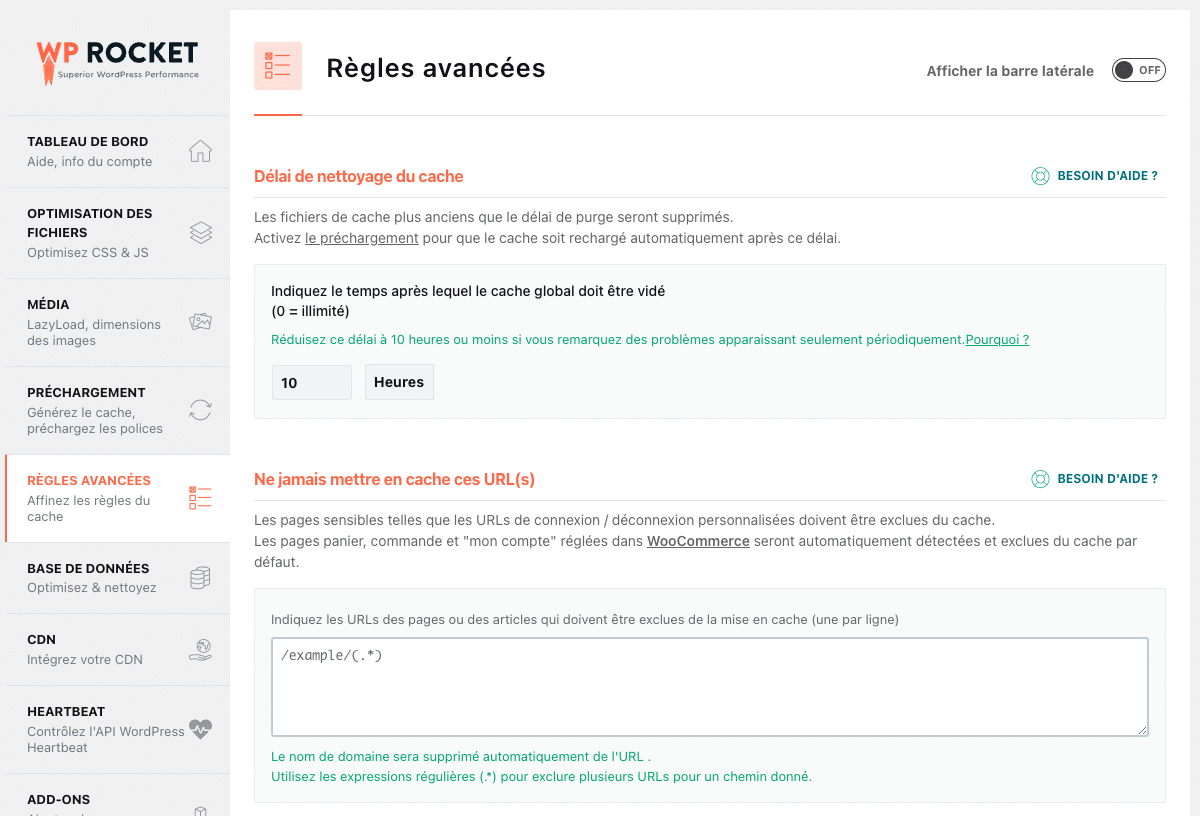Click the Règles avancées header icon

tap(278, 66)
